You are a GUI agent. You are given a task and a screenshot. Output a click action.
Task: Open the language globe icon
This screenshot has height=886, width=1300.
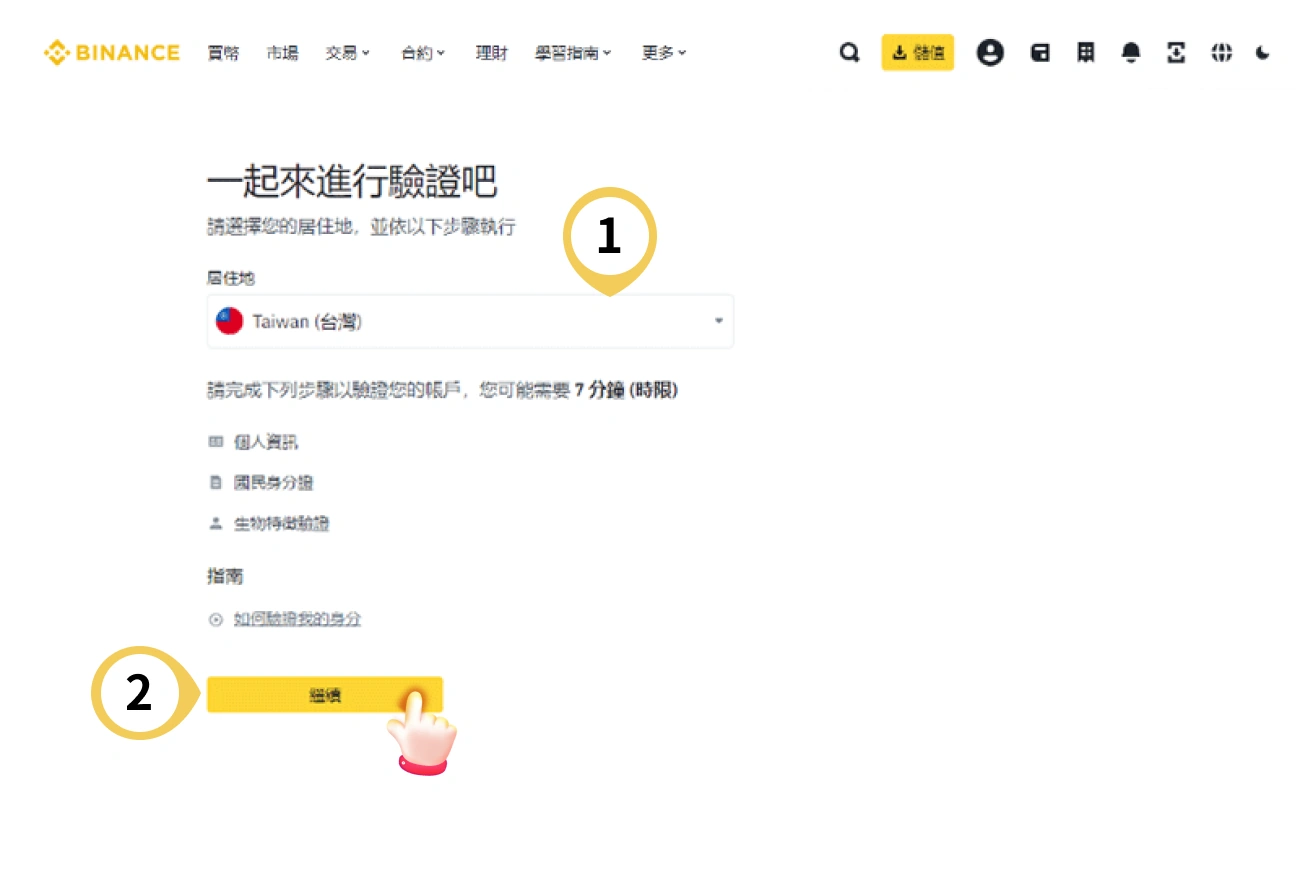point(1222,52)
